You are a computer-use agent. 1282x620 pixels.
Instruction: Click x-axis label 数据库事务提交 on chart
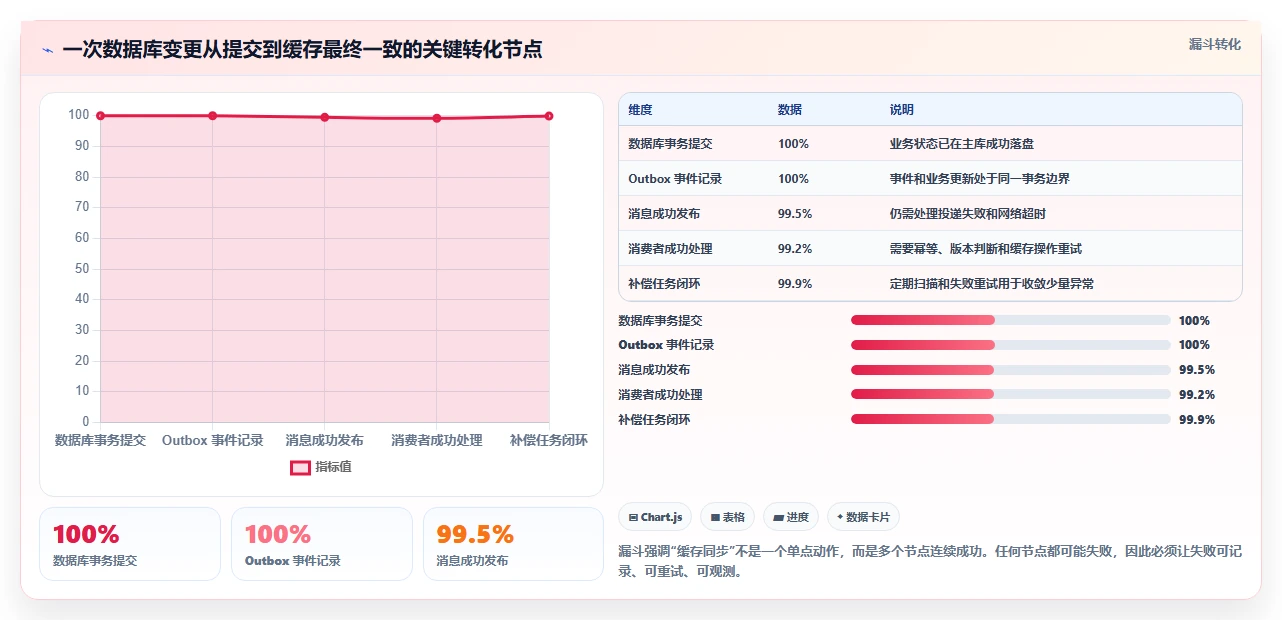(x=100, y=440)
